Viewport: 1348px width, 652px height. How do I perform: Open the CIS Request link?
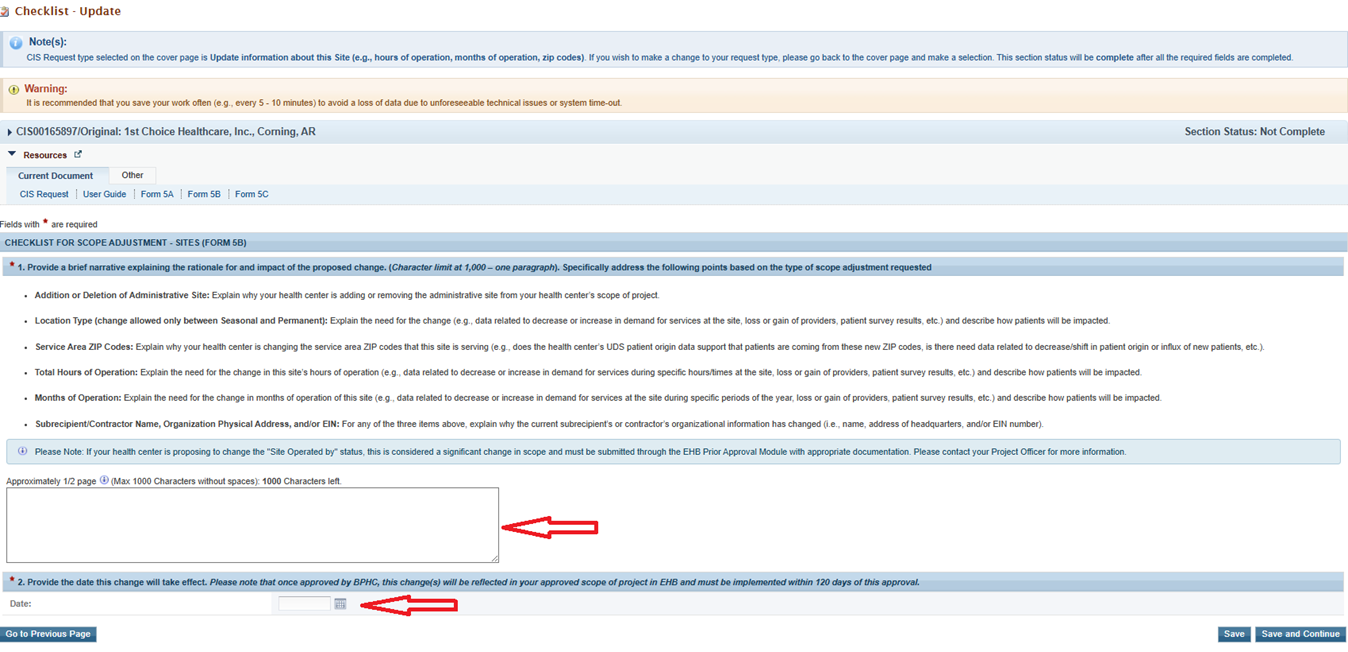[44, 194]
